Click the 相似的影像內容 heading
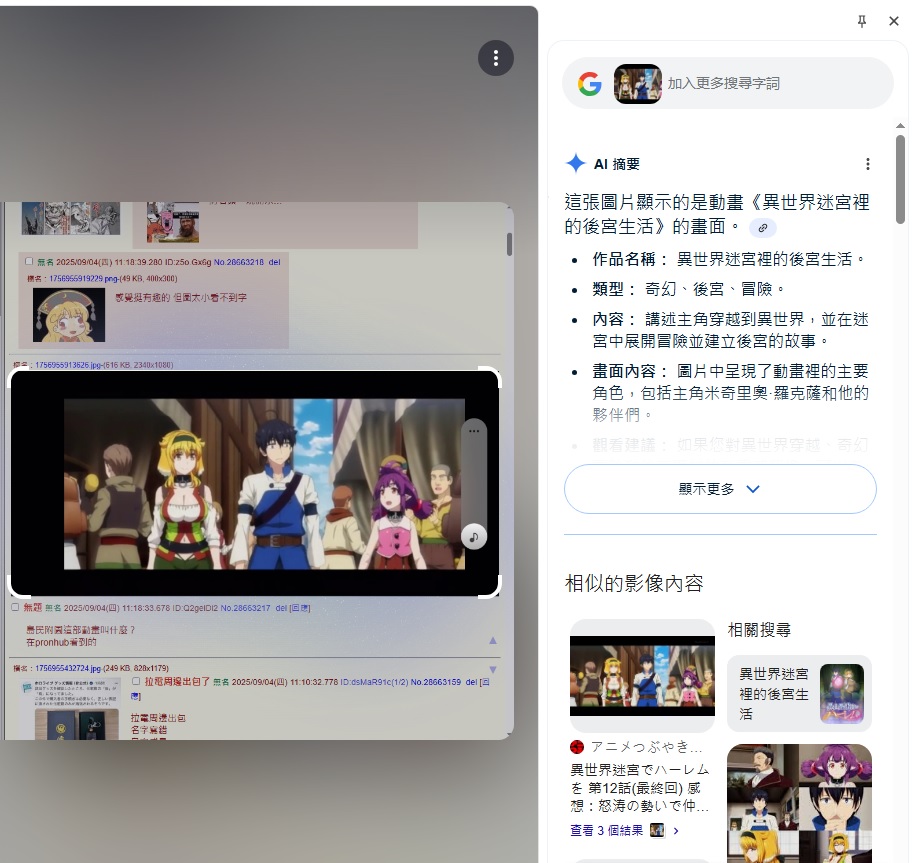This screenshot has width=913, height=863. click(x=634, y=583)
